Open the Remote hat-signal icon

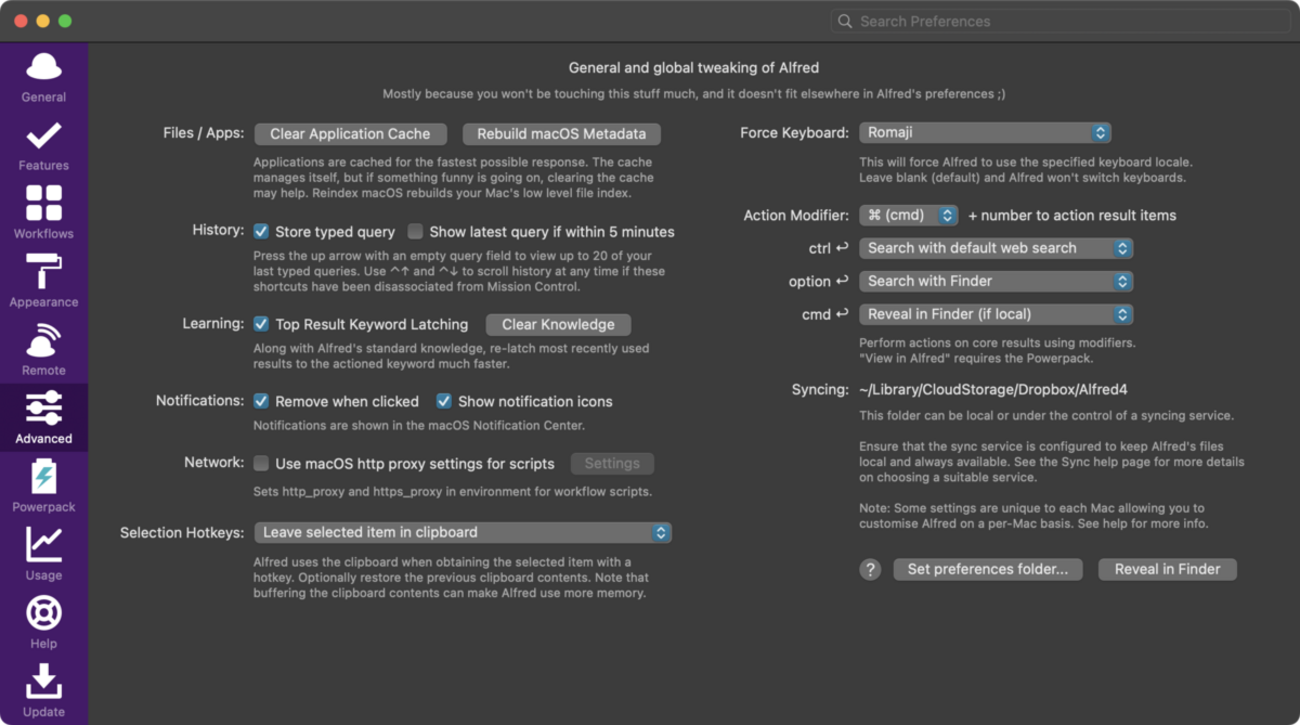44,340
